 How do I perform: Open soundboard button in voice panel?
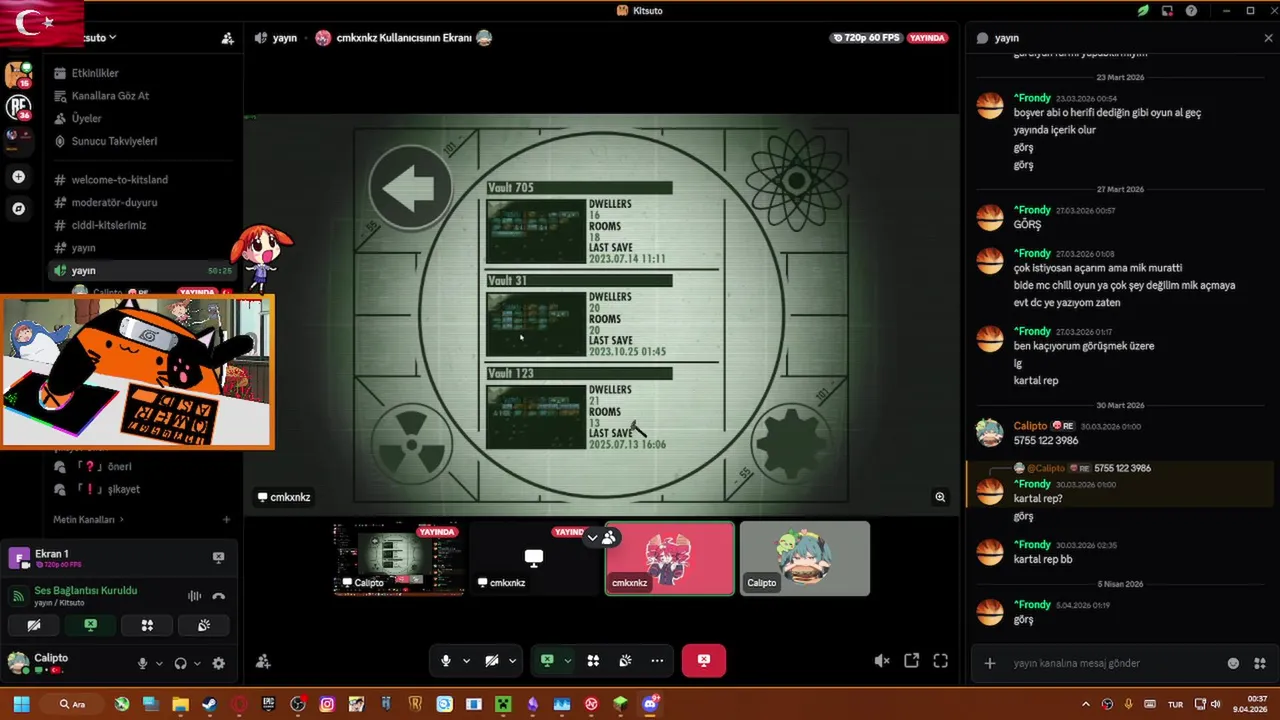click(x=204, y=625)
